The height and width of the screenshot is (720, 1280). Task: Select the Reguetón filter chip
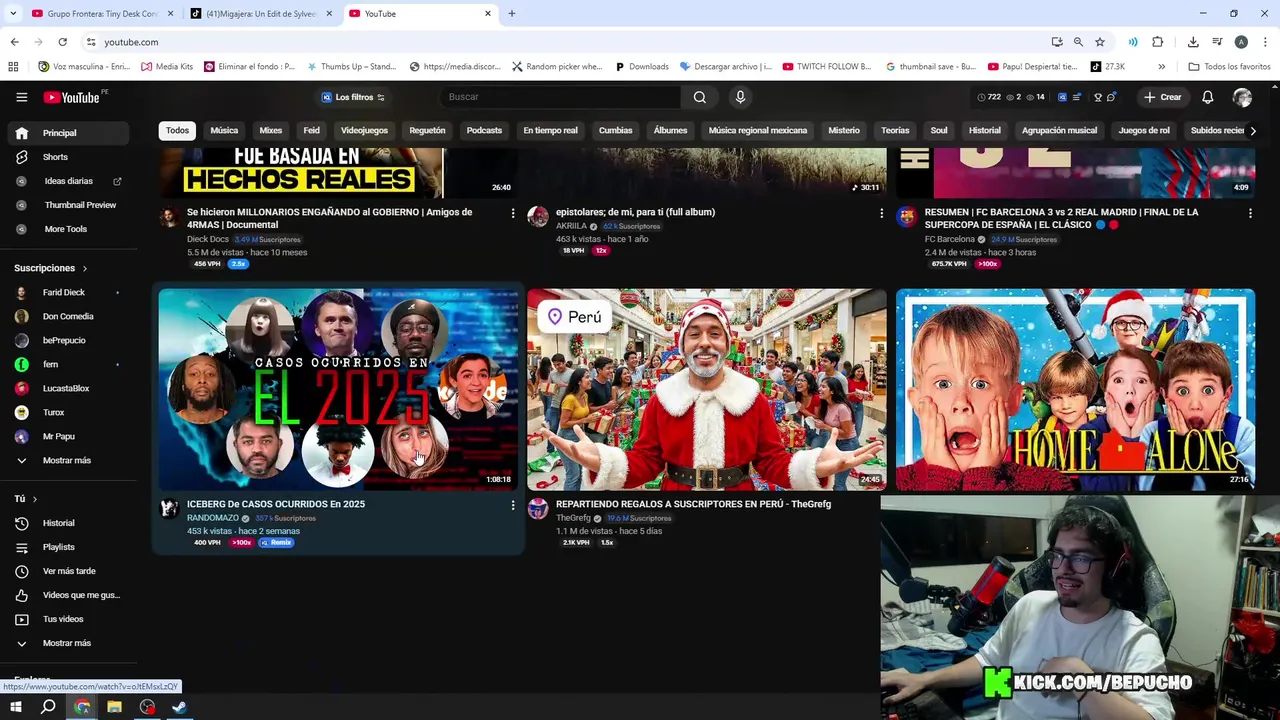[427, 131]
